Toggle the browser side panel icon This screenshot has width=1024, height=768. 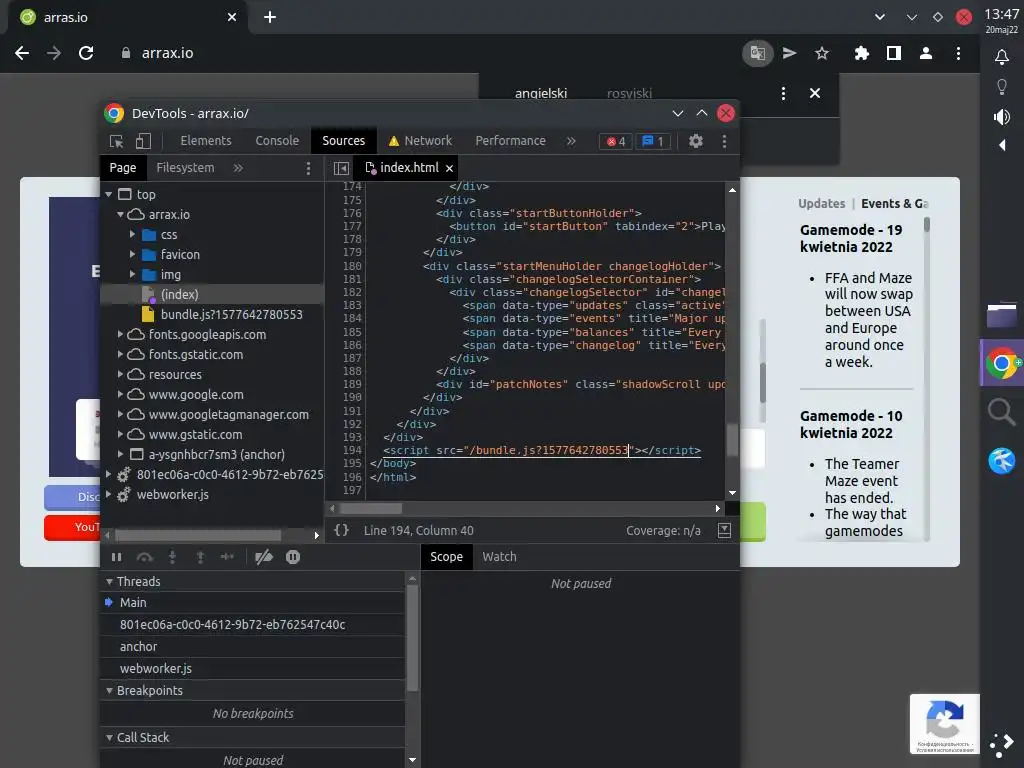pos(893,53)
